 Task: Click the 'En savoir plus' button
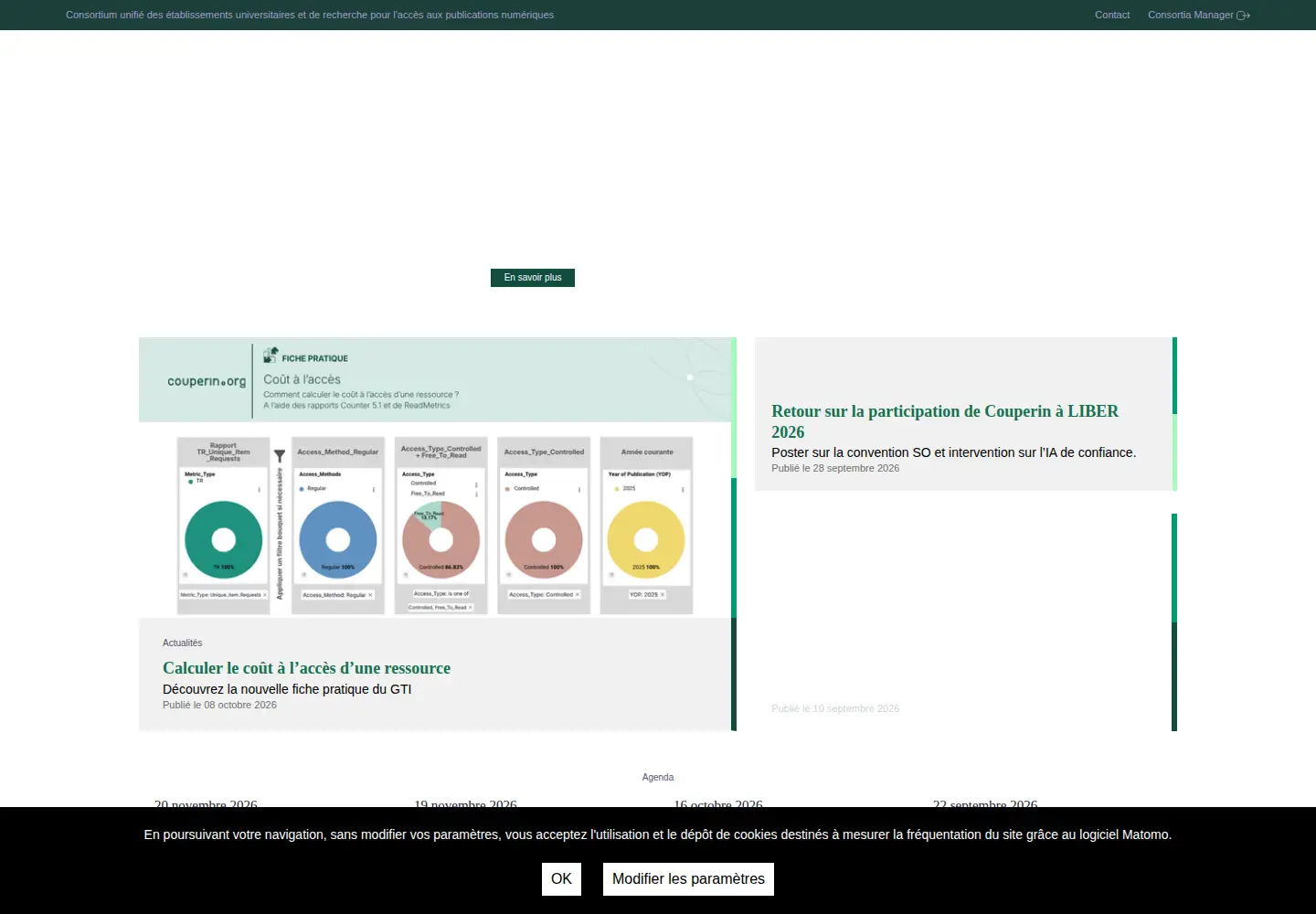[x=533, y=277]
